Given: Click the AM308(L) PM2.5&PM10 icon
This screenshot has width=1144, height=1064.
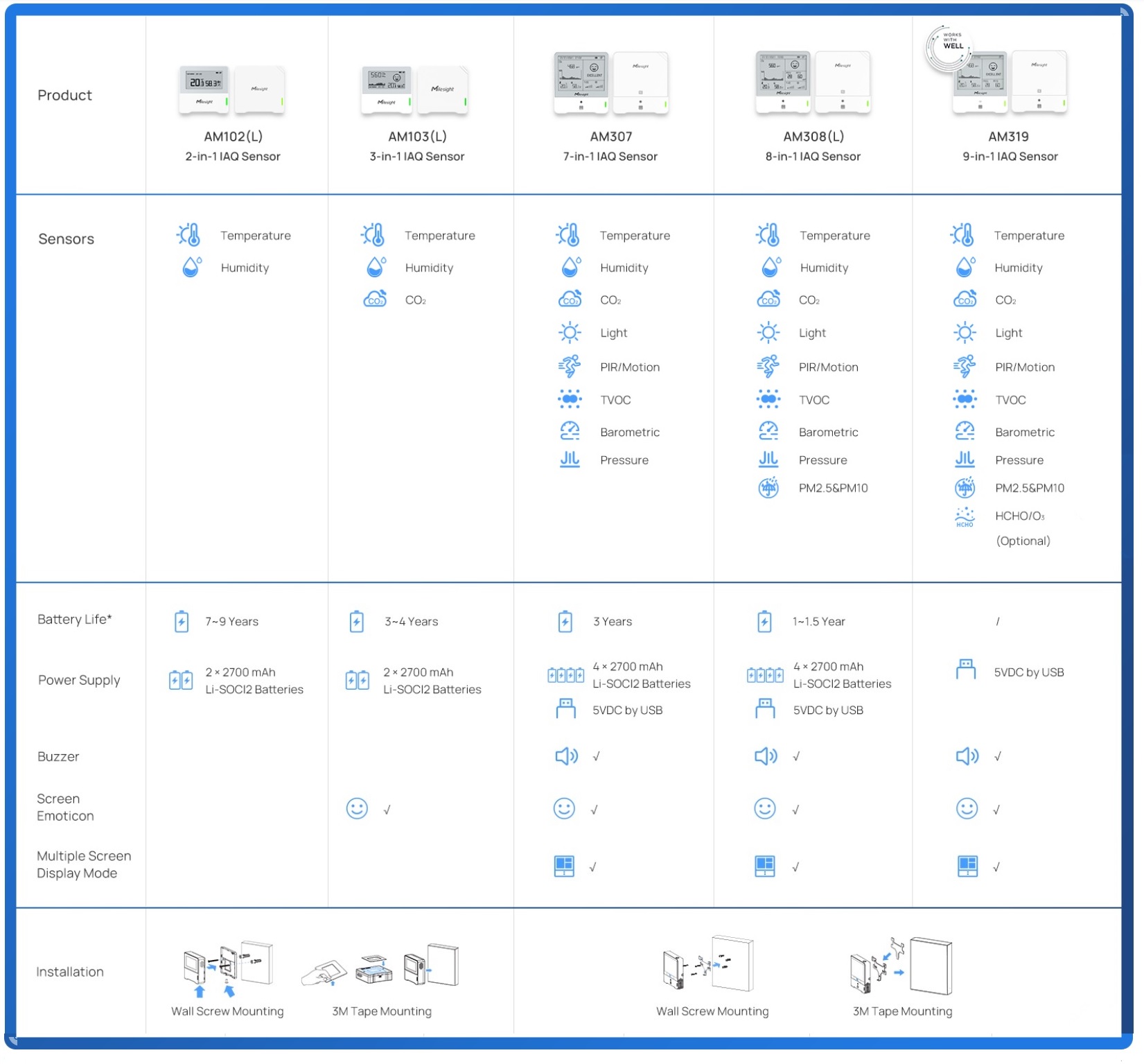Looking at the screenshot, I should (x=768, y=488).
